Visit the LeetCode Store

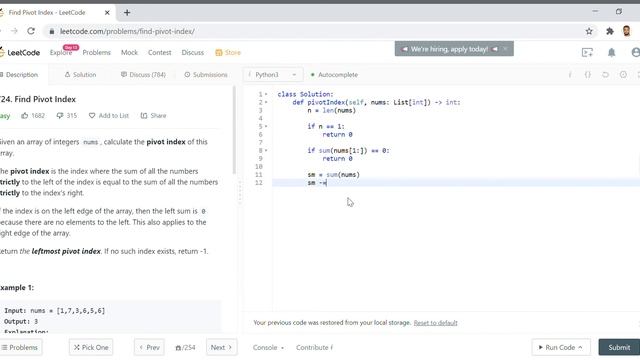coord(228,52)
